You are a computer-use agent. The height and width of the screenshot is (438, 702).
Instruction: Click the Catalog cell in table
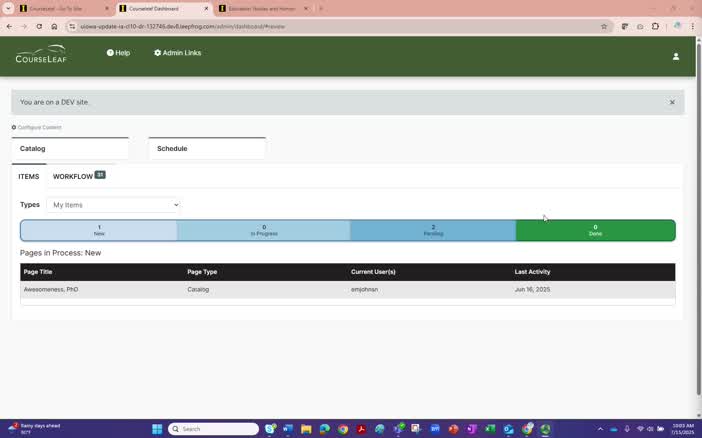(x=198, y=289)
